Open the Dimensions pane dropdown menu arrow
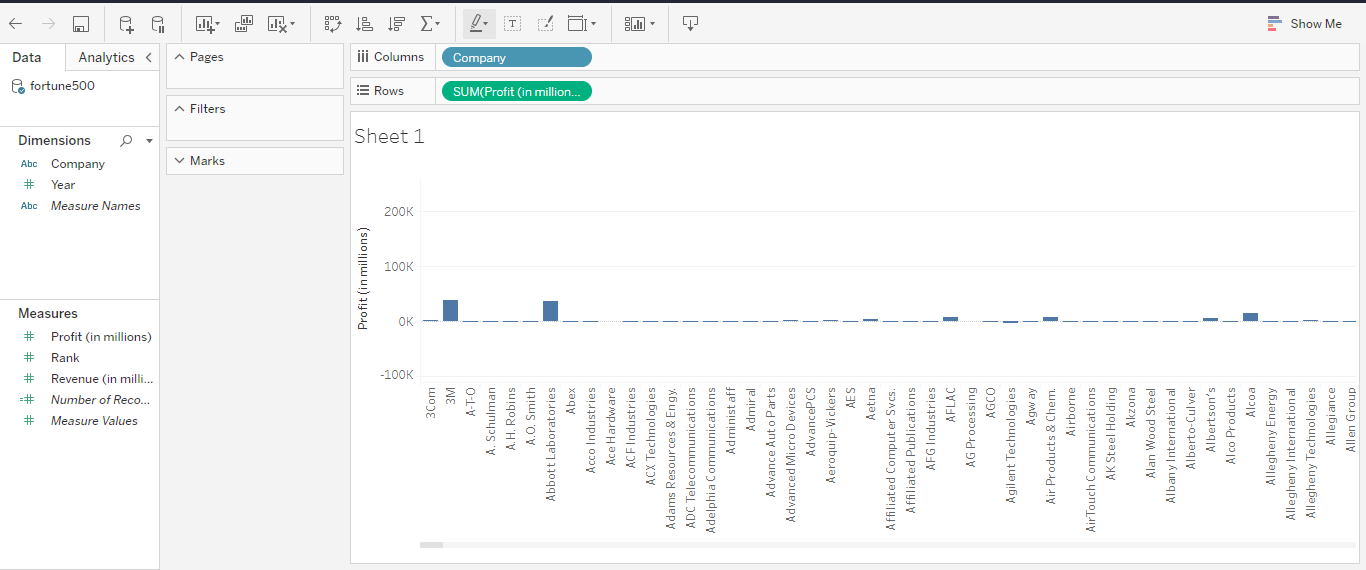The height and width of the screenshot is (570, 1366). point(149,141)
